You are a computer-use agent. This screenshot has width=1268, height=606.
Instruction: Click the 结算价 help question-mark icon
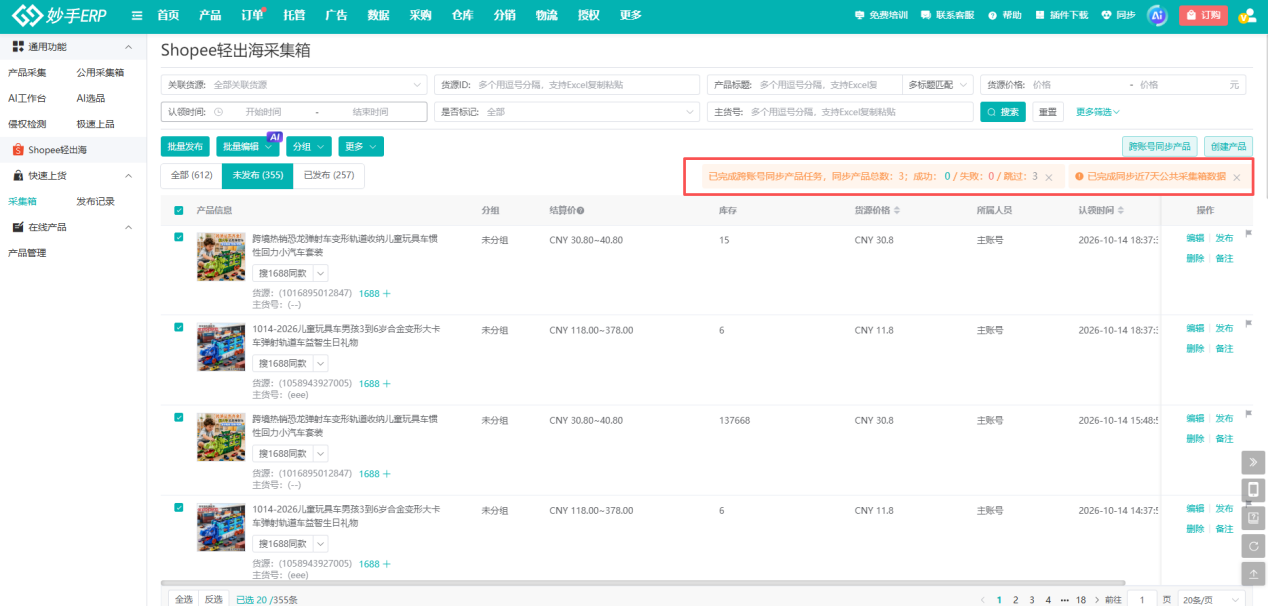pos(580,211)
